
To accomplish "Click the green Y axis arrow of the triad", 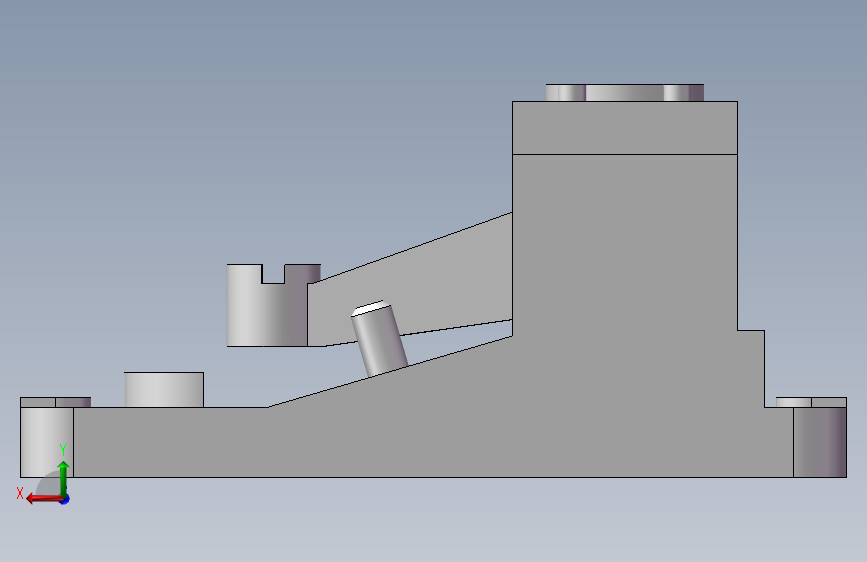I will (x=63, y=478).
